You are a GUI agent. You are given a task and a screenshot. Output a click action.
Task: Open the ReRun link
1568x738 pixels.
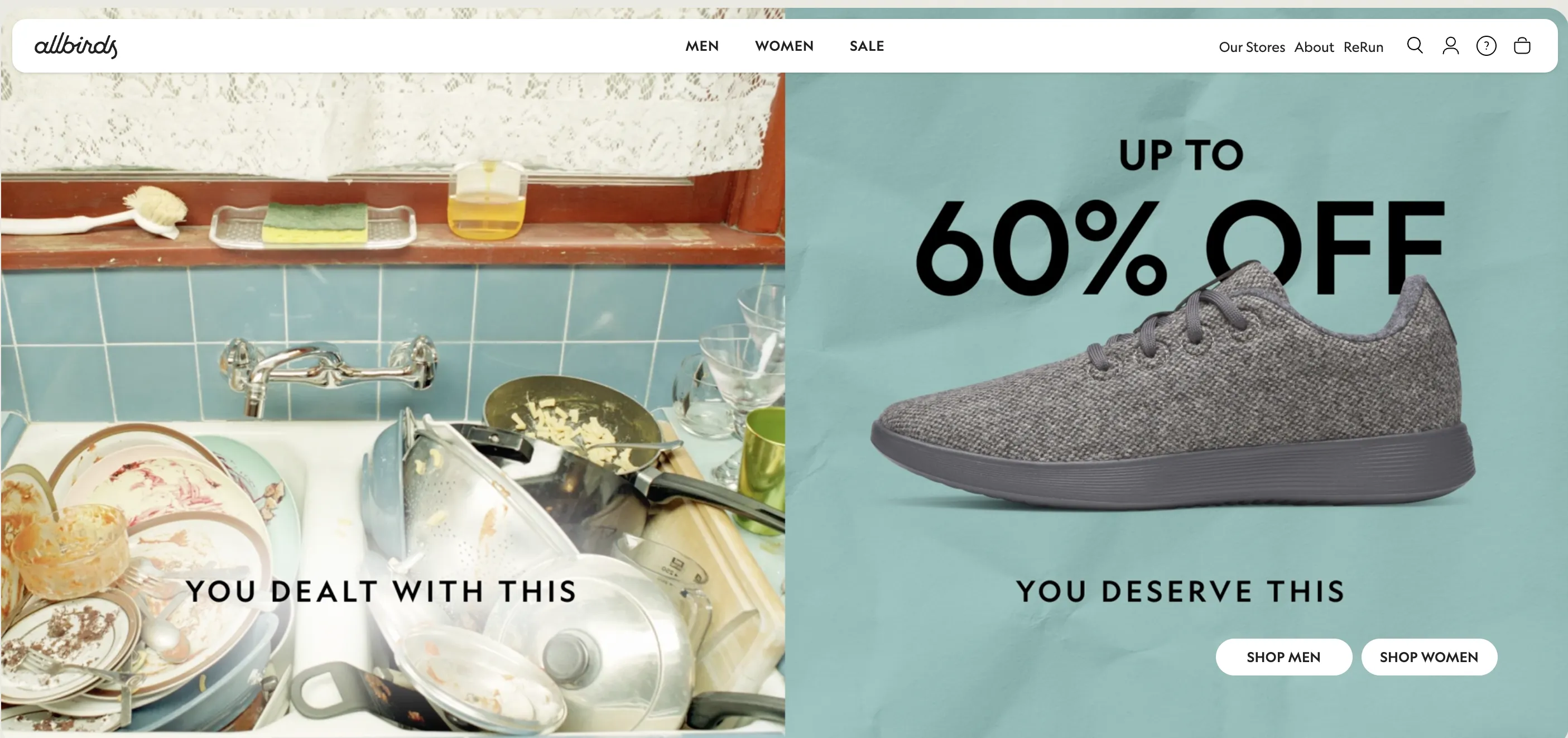click(x=1363, y=47)
